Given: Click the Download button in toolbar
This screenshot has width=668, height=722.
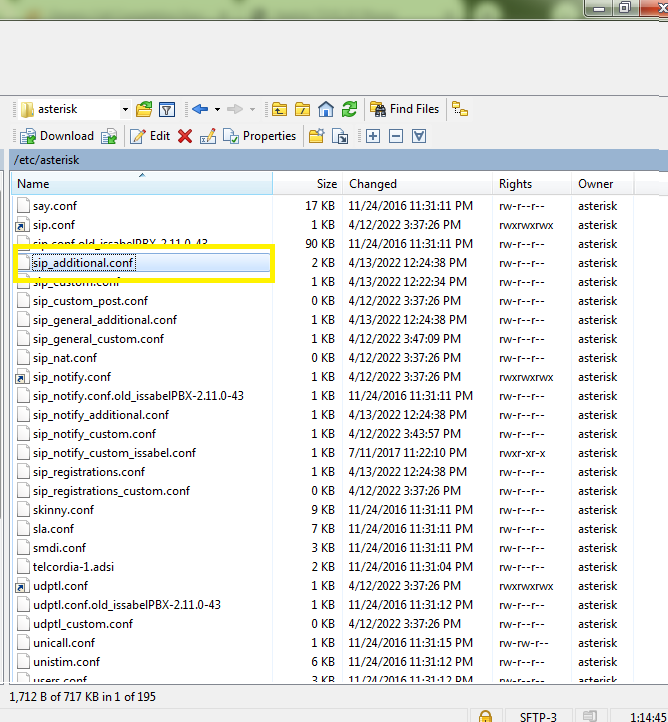Looking at the screenshot, I should coord(57,136).
